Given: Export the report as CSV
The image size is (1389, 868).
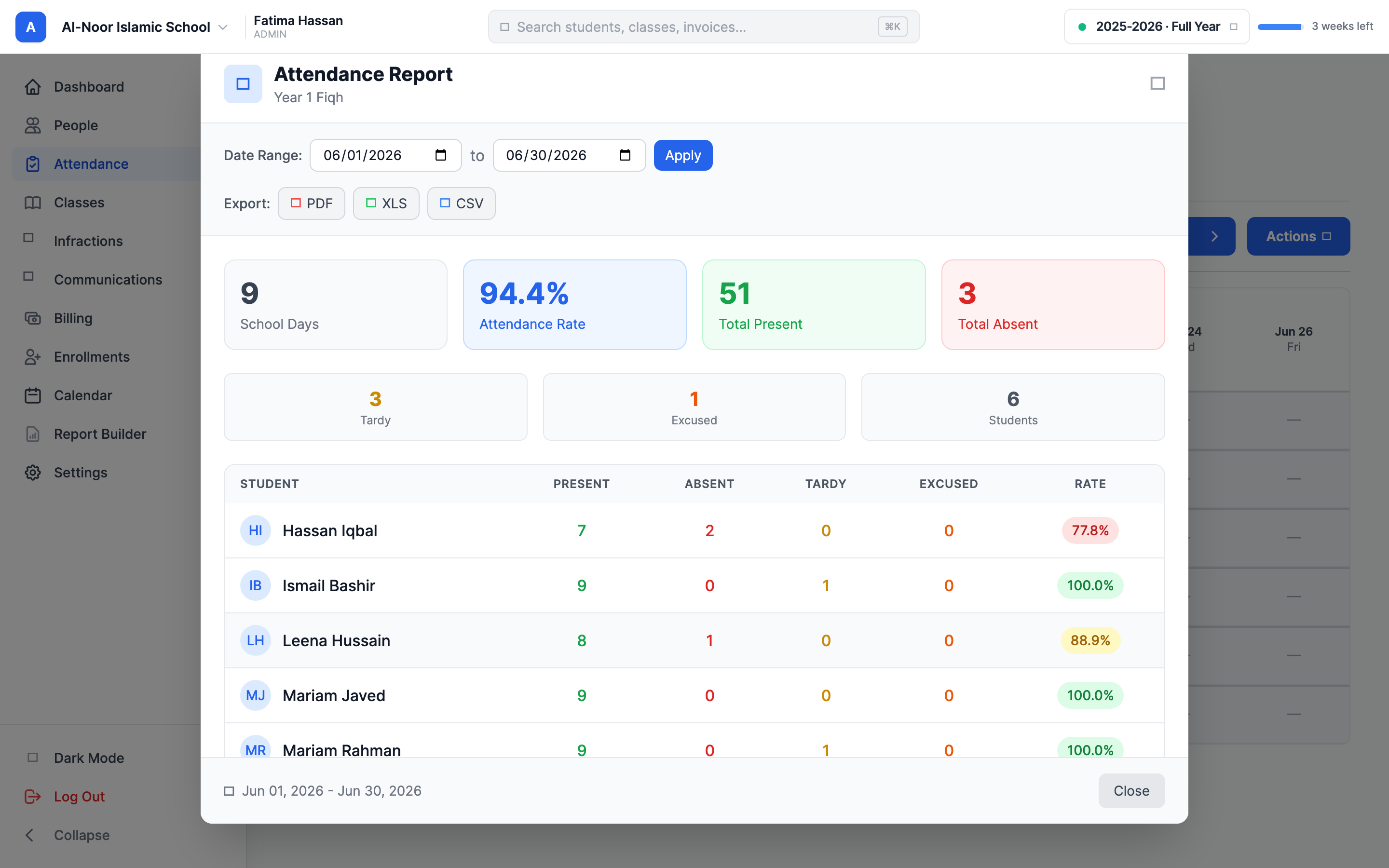Looking at the screenshot, I should coord(461,203).
